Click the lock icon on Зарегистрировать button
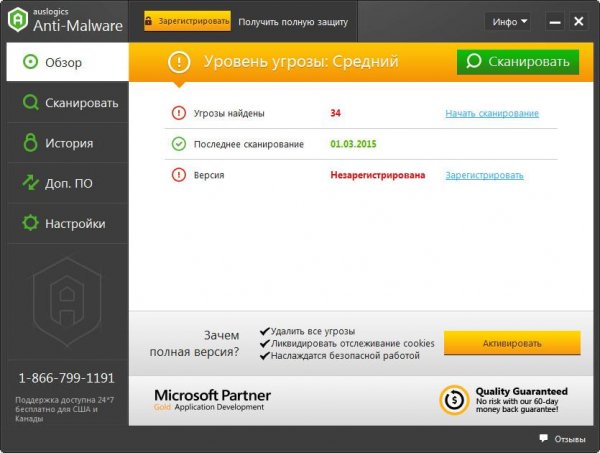The width and height of the screenshot is (600, 453). (148, 21)
